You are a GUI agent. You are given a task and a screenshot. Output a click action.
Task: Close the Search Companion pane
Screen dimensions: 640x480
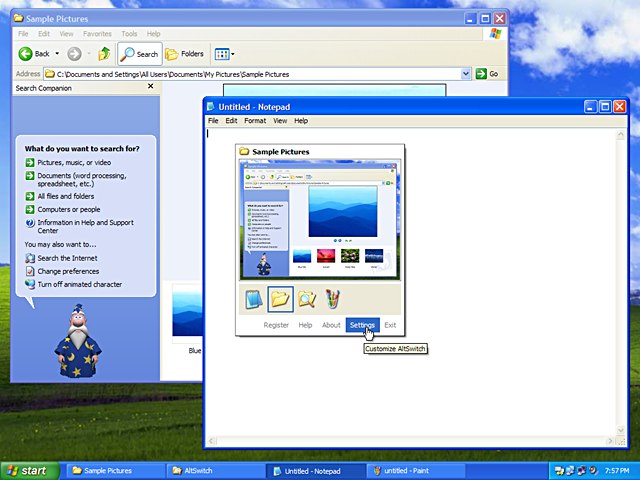coord(151,86)
